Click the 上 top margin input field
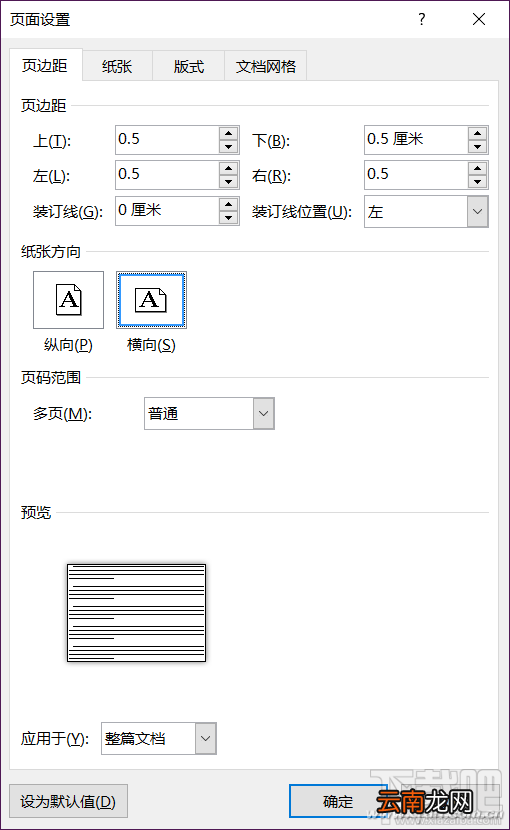 click(x=167, y=140)
